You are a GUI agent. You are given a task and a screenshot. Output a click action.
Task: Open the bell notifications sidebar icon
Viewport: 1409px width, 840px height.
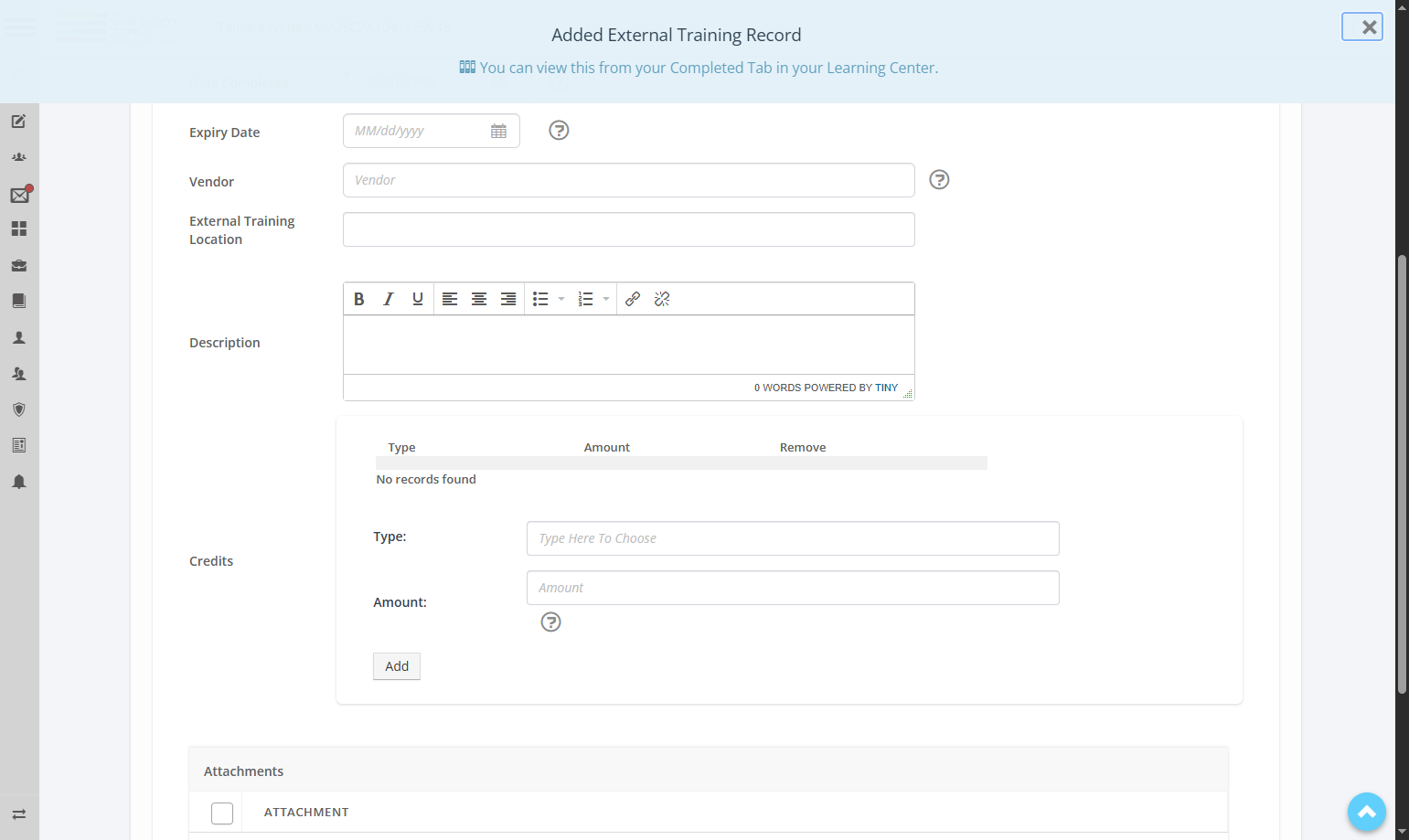(x=18, y=482)
